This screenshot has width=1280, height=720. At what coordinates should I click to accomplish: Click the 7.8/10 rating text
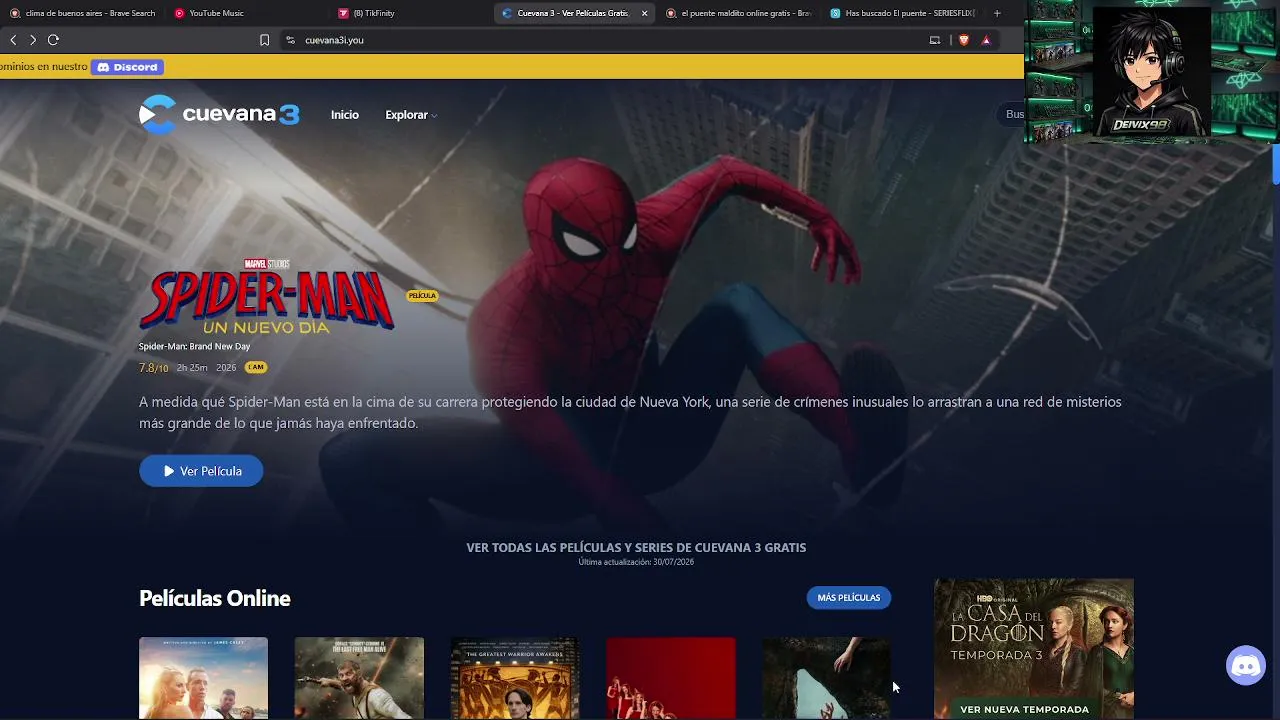coord(154,368)
